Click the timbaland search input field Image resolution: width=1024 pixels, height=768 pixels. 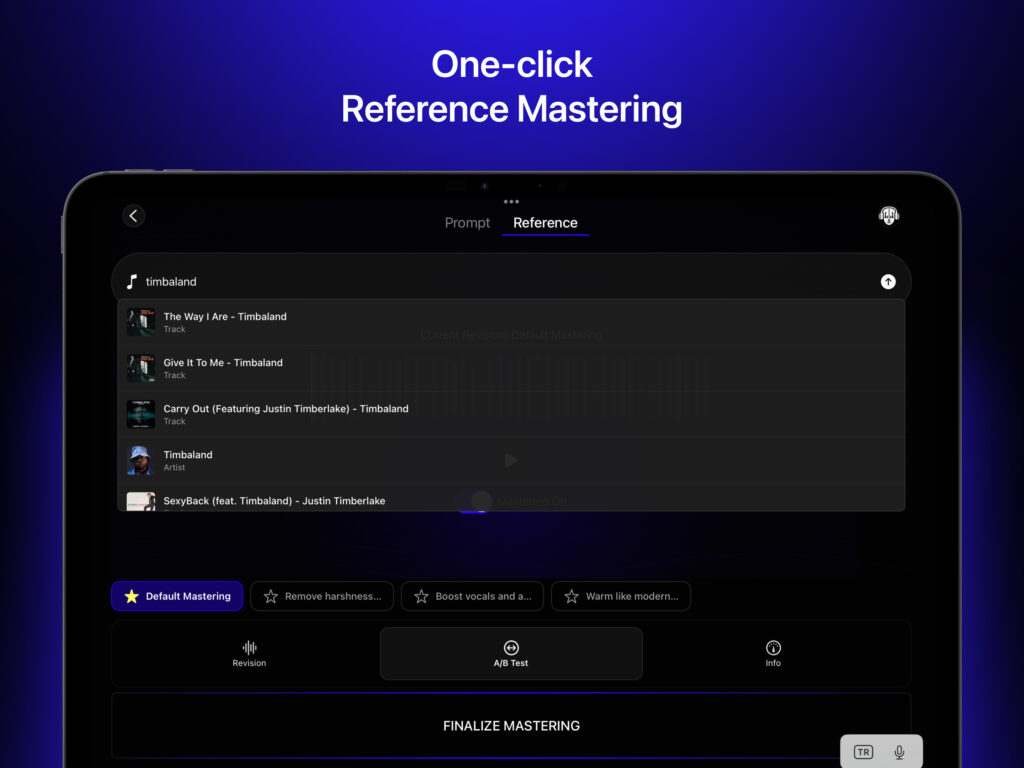click(x=500, y=282)
